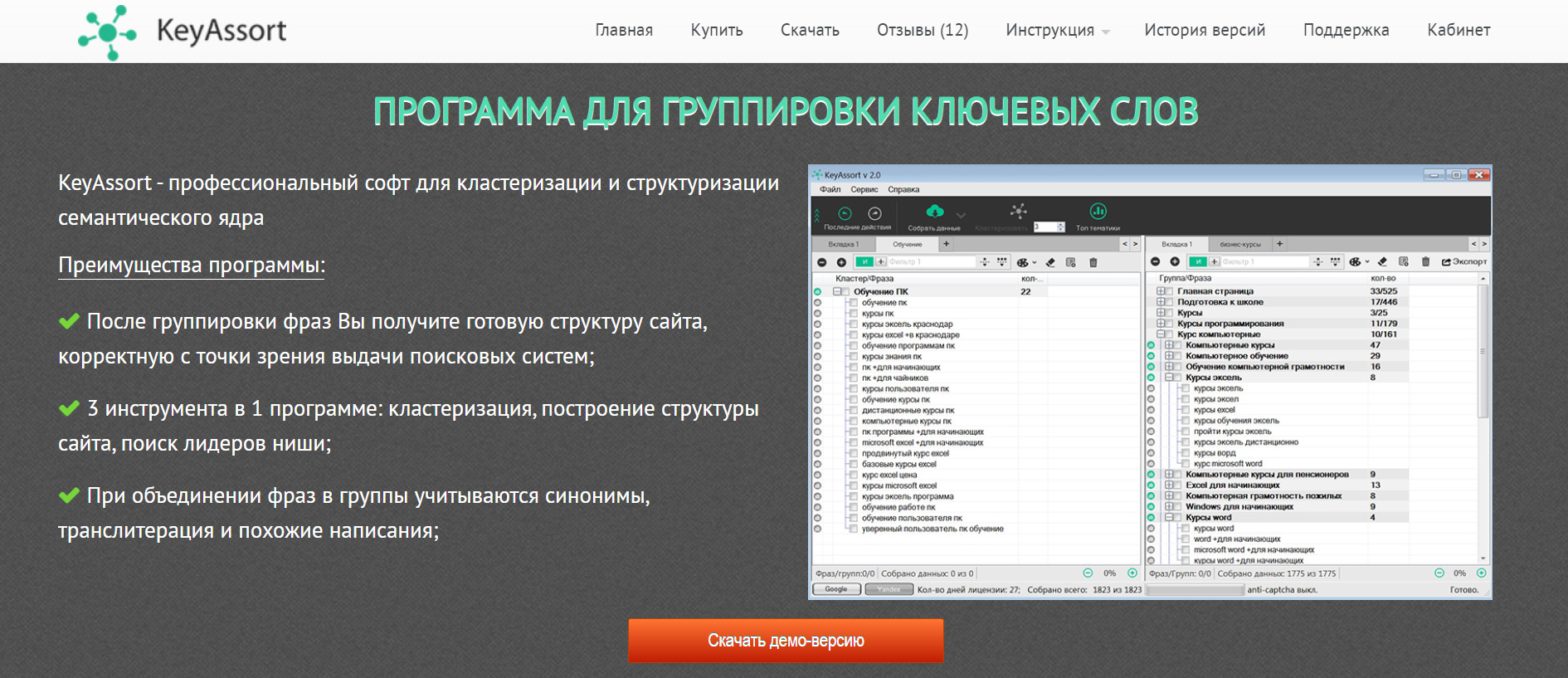The height and width of the screenshot is (678, 1568).
Task: Tick the checkbox next to 'обучение пк'
Action: (x=852, y=303)
